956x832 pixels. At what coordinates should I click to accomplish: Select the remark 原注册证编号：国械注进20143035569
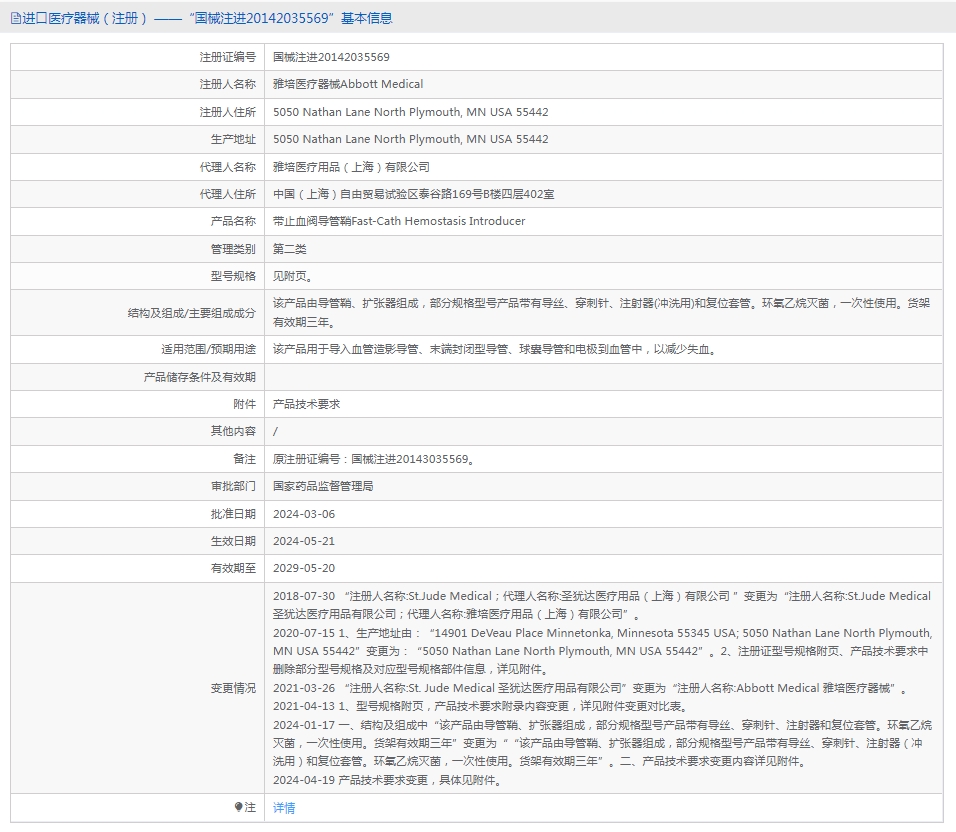374,459
